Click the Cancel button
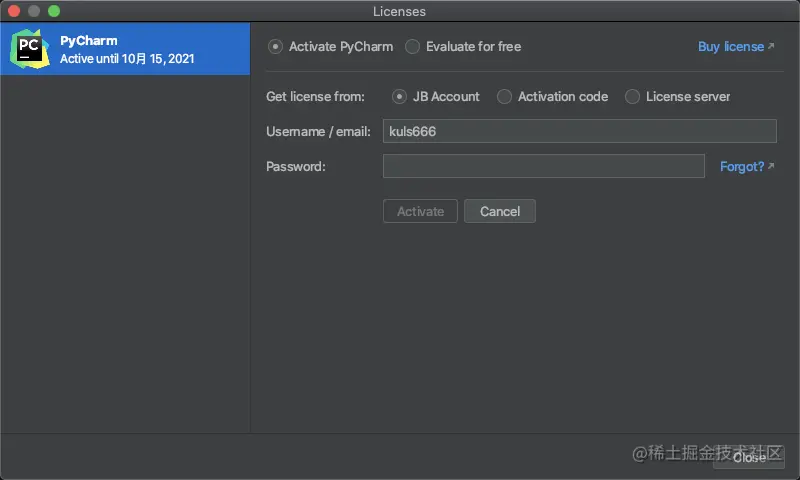 pyautogui.click(x=500, y=211)
